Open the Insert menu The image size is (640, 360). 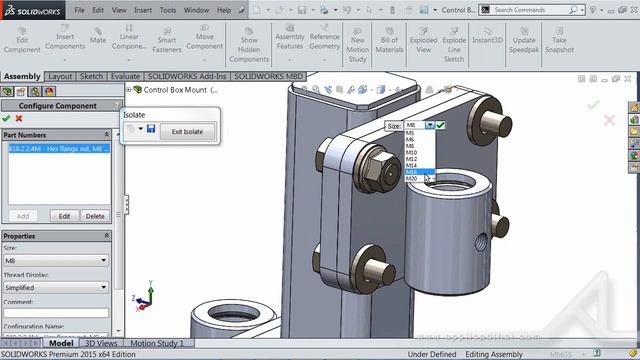coord(143,10)
